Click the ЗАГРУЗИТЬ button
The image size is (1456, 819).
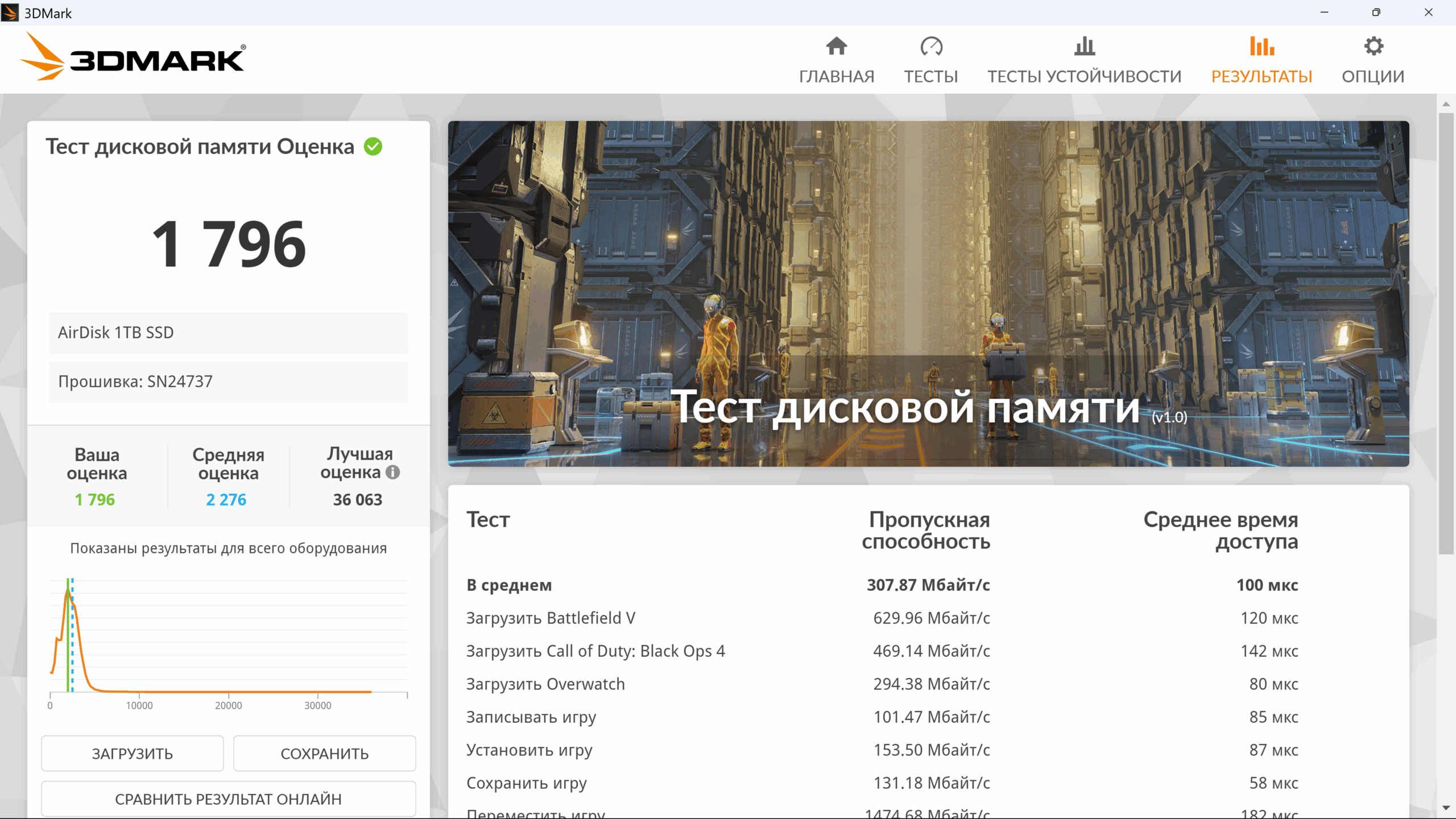133,754
